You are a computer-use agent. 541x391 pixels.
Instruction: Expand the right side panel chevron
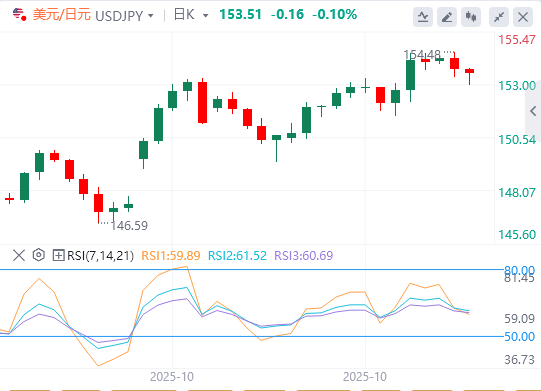pos(533,111)
